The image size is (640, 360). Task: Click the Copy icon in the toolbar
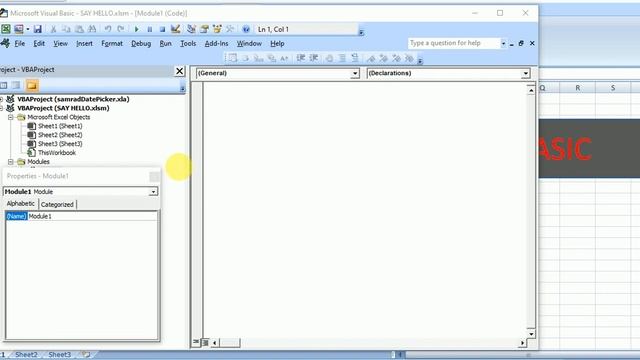(x=66, y=29)
